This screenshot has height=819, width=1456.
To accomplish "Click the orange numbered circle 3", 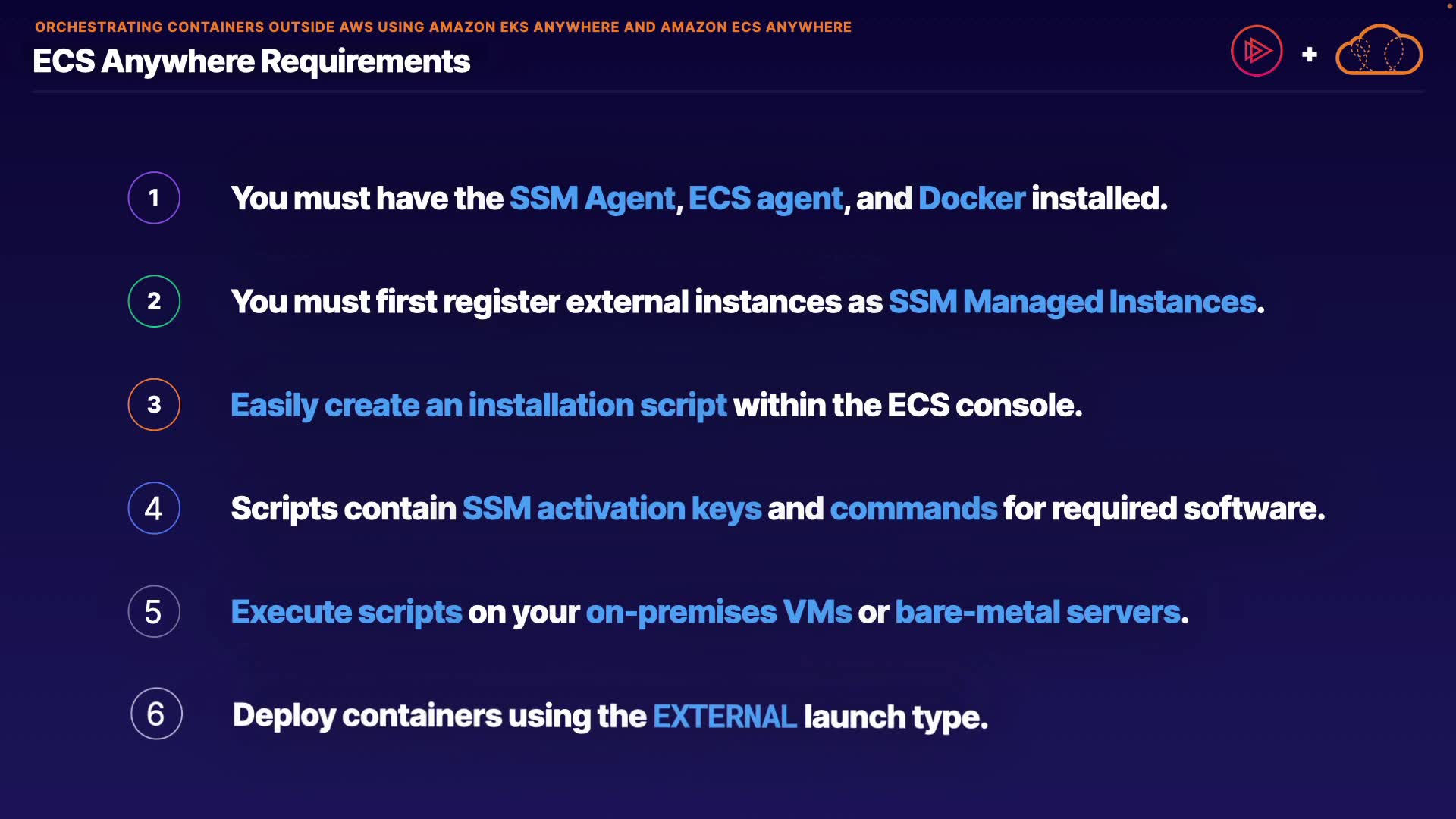I will click(154, 405).
